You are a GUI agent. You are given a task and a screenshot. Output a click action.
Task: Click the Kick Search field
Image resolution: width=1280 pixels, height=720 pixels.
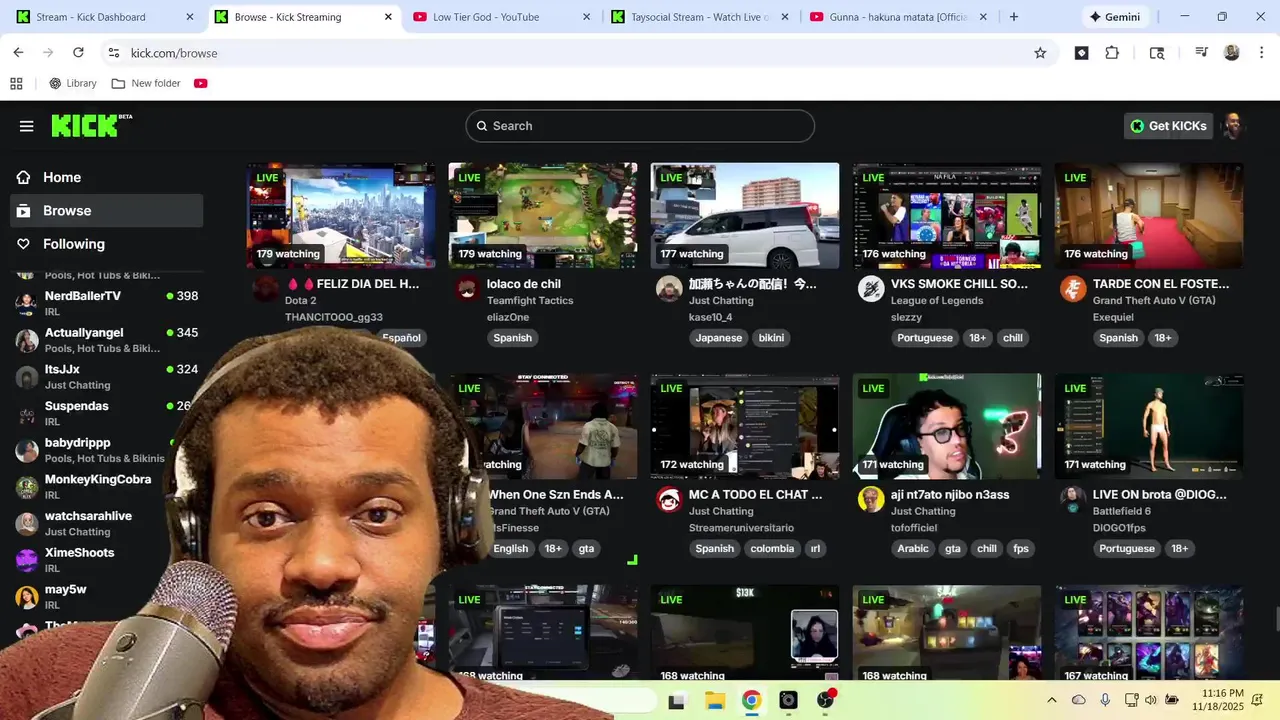[x=640, y=126]
